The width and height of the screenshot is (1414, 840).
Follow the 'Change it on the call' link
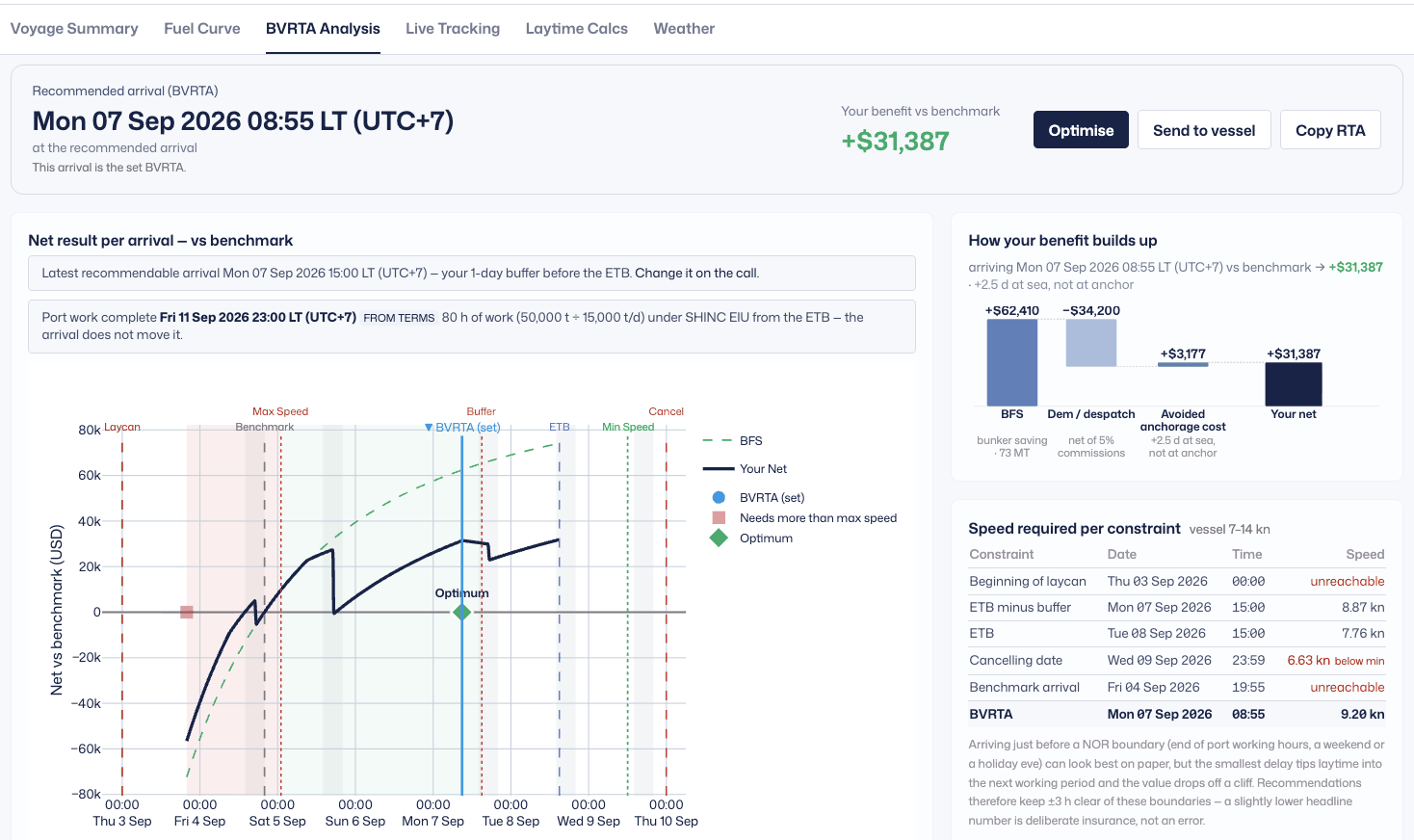[695, 274]
